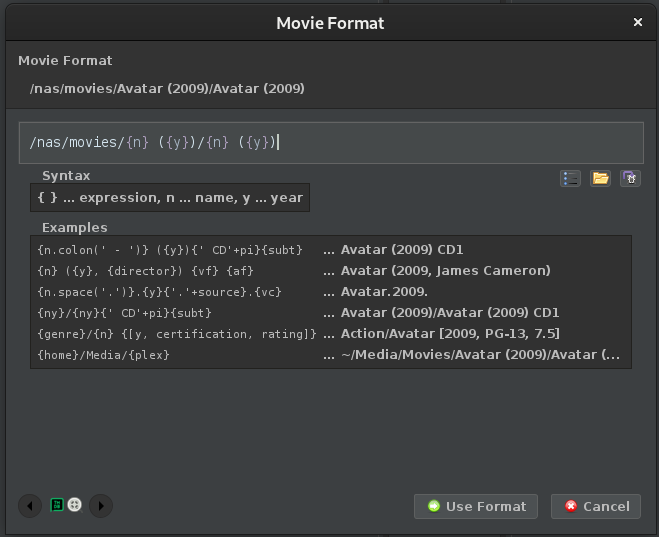
Task: Choose the {home}/Media/{plex} example
Action: point(170,355)
